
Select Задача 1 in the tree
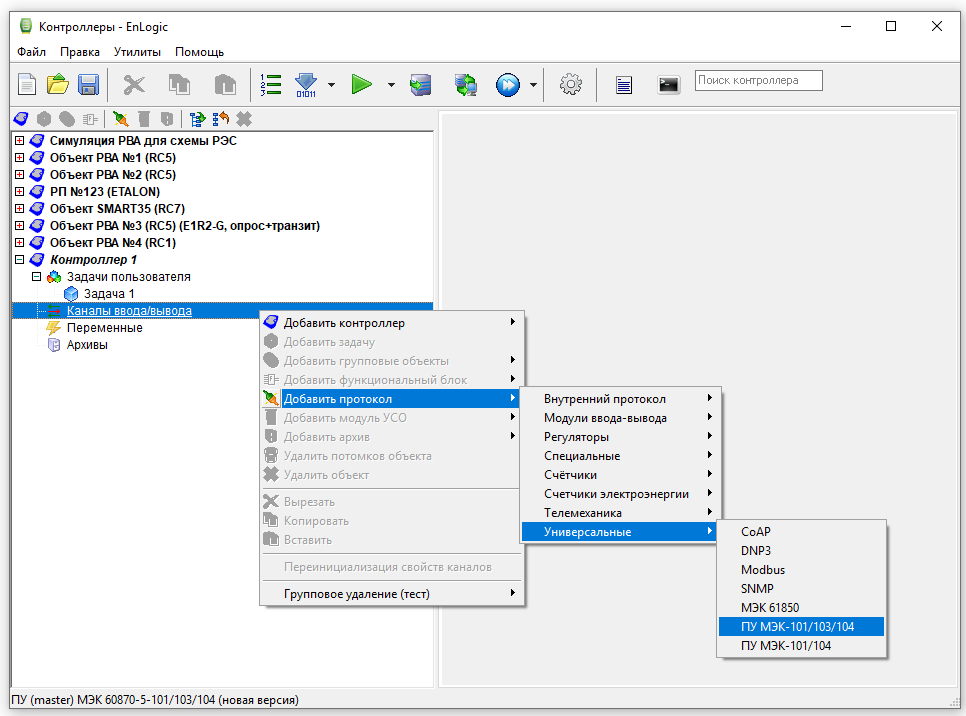tap(108, 294)
